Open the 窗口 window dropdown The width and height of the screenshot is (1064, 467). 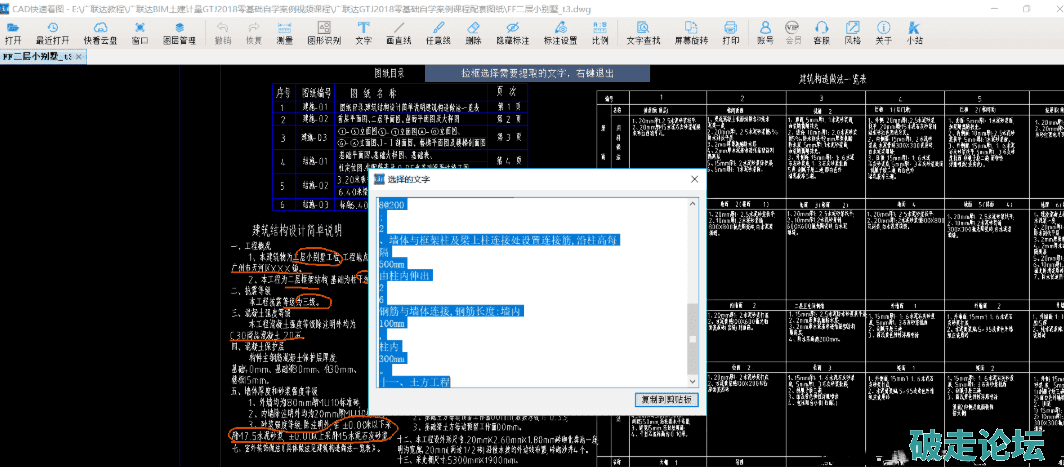(x=140, y=30)
